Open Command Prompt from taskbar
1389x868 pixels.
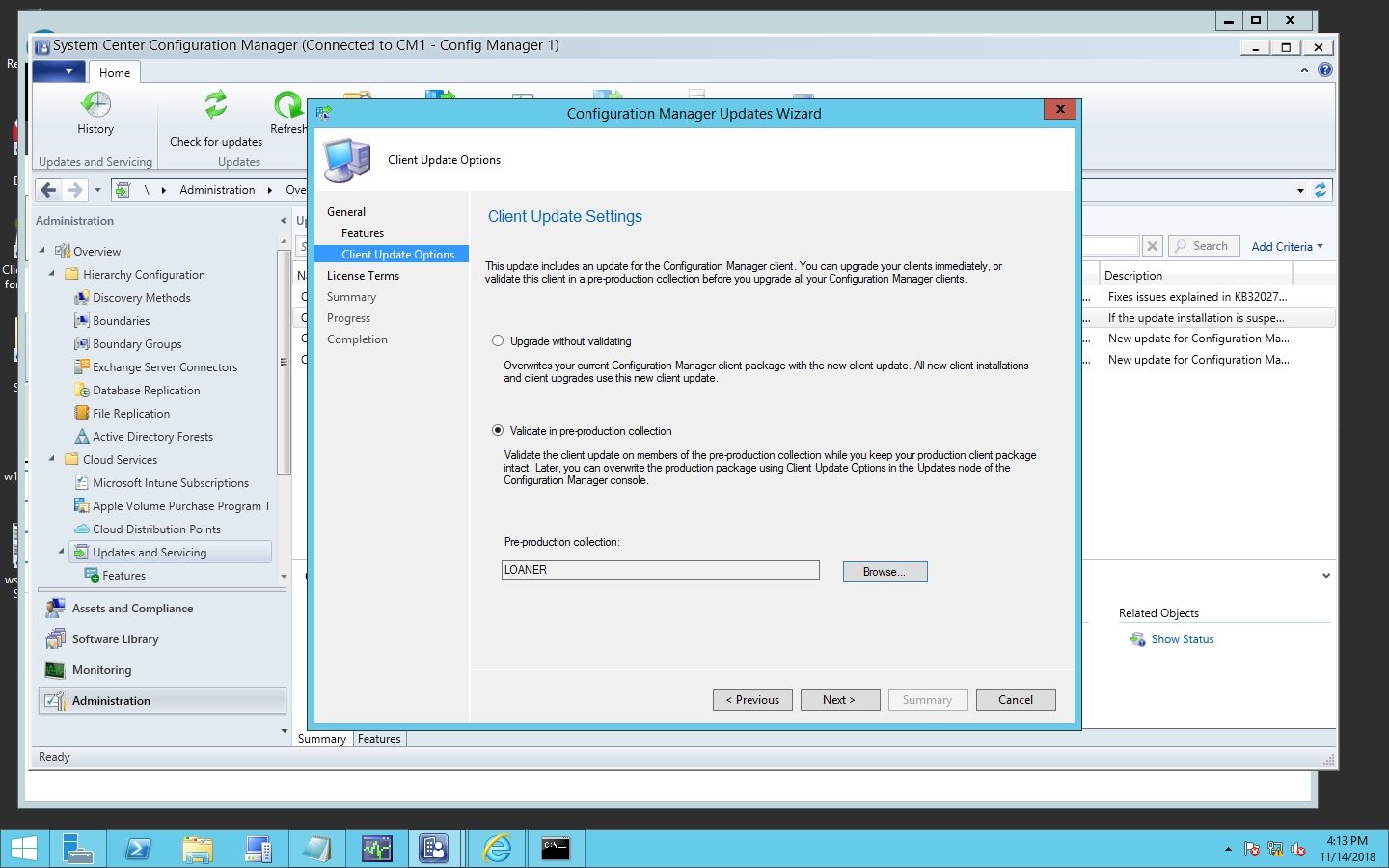(x=556, y=849)
